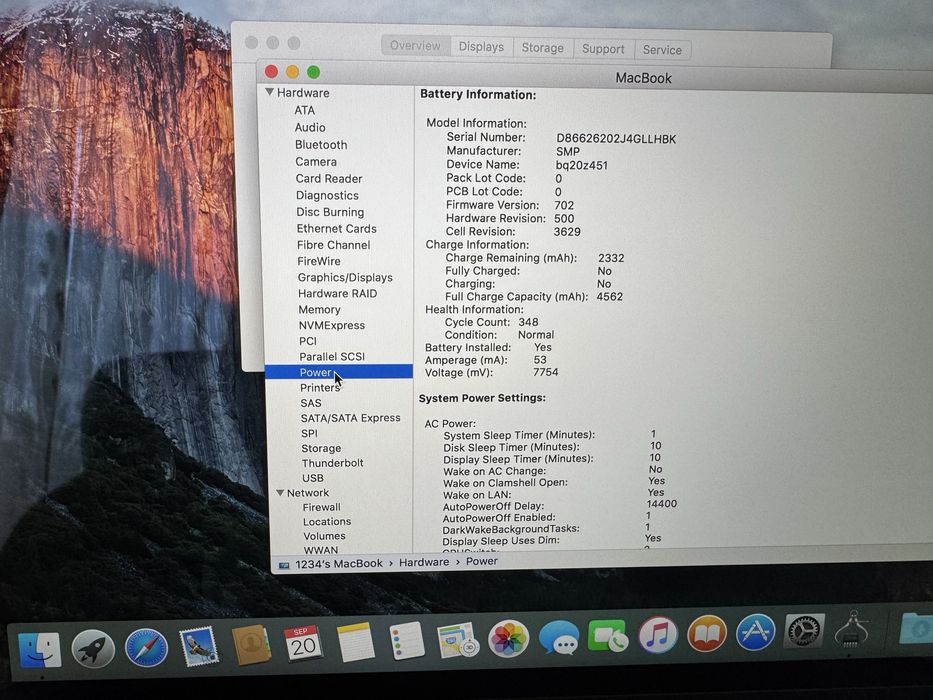Click Hardware in bottom path bar
The width and height of the screenshot is (933, 700).
pos(424,562)
